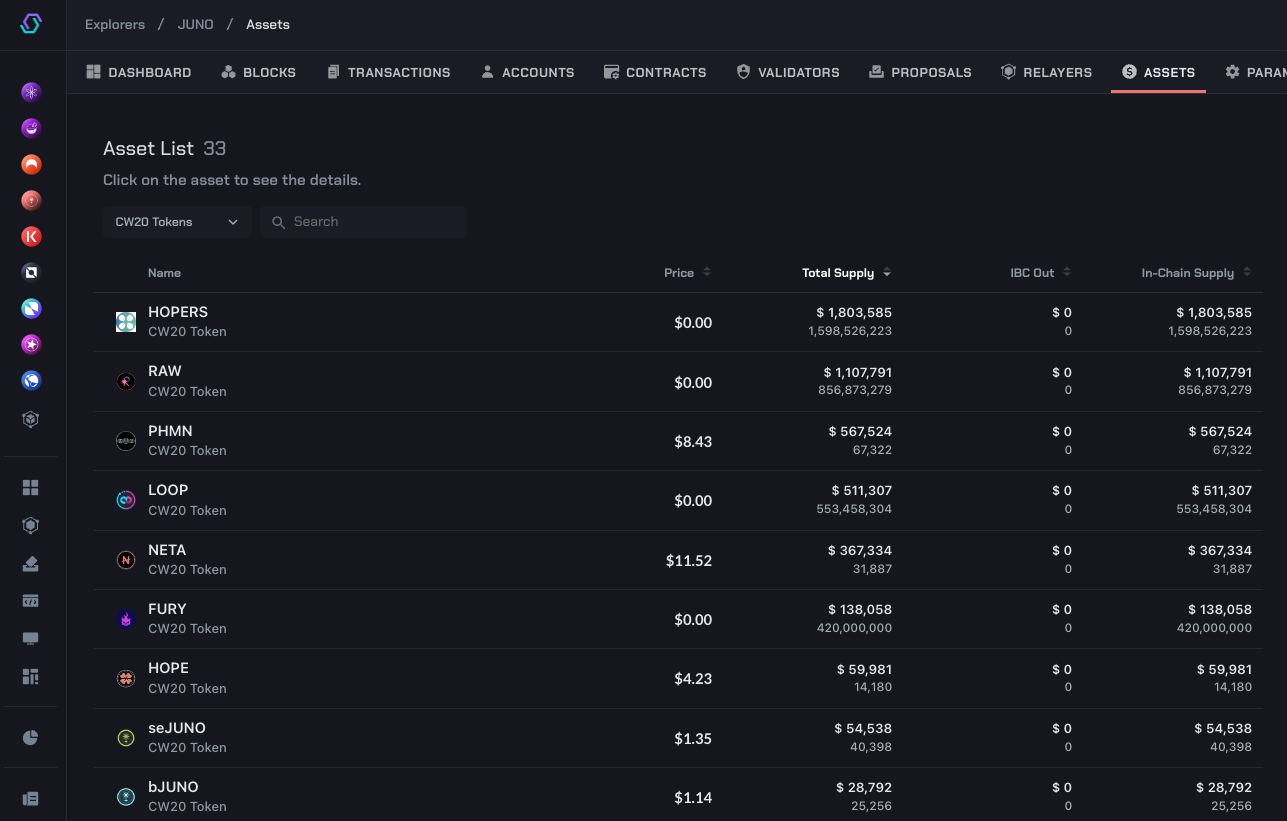Open the HOPERS asset details
This screenshot has width=1287, height=821.
pos(678,322)
